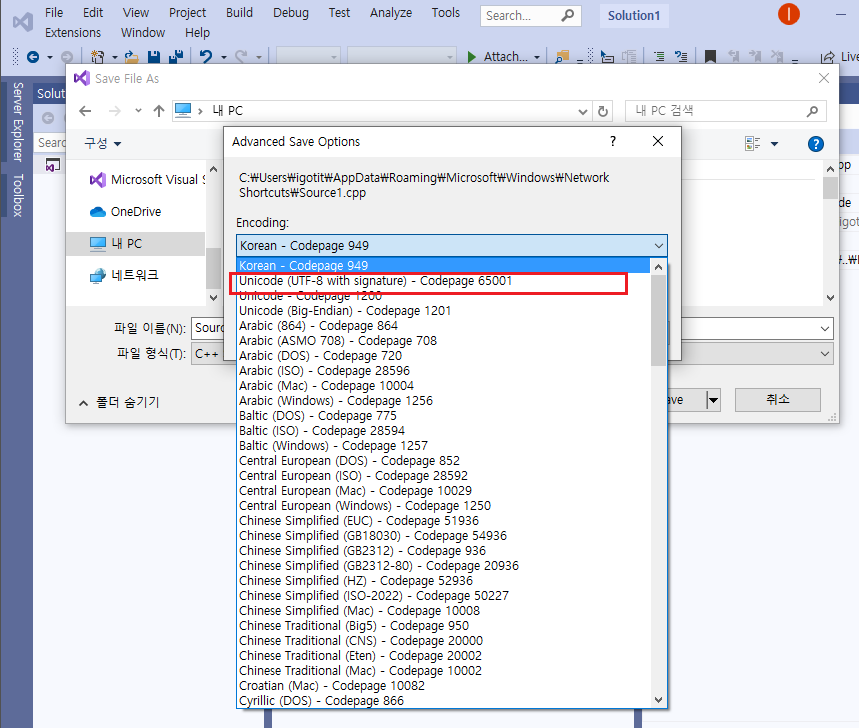Refresh the folder location in Save File As
This screenshot has width=859, height=728.
(x=603, y=111)
